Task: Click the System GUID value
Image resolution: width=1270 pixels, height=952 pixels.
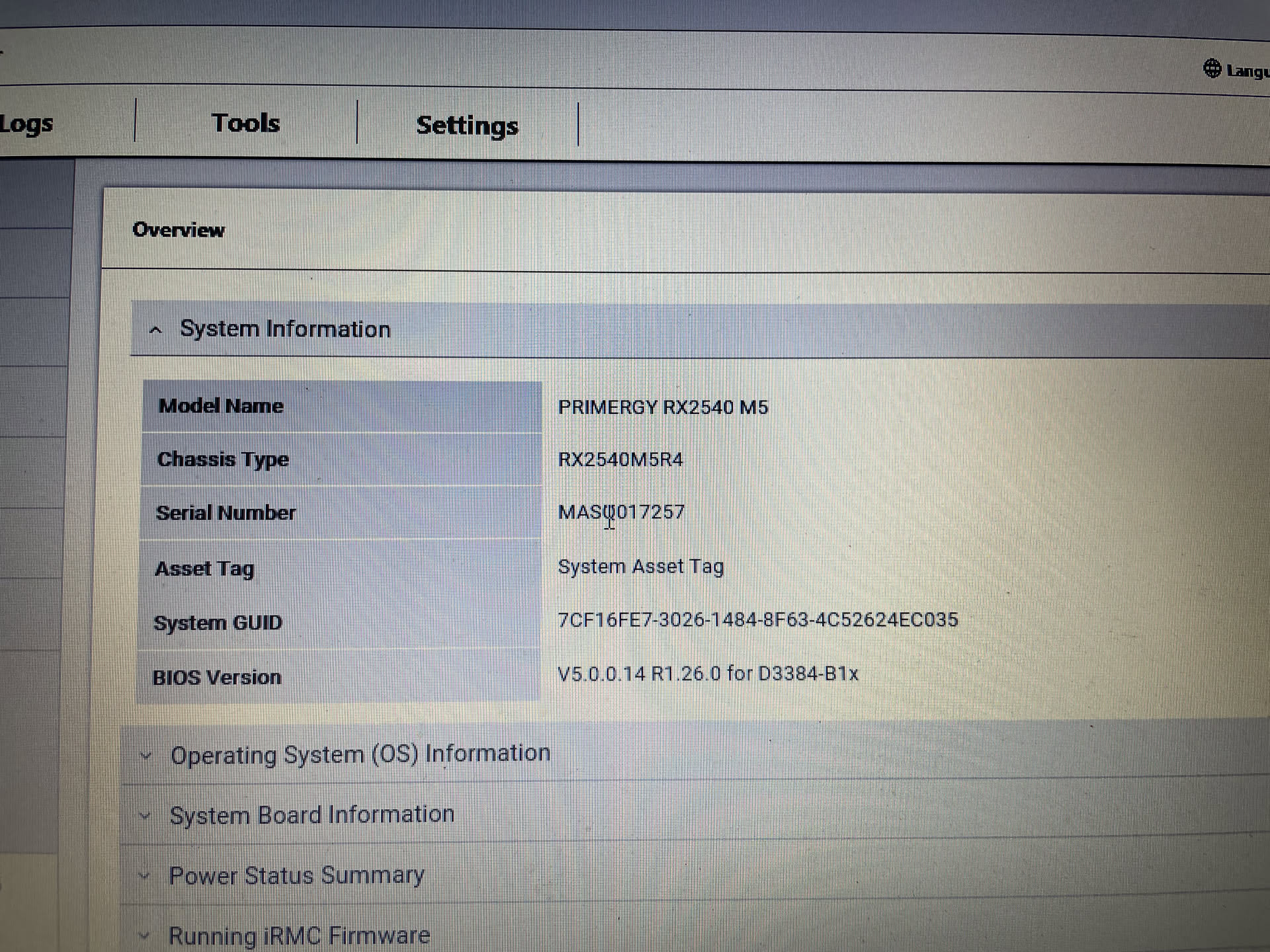Action: pos(757,619)
